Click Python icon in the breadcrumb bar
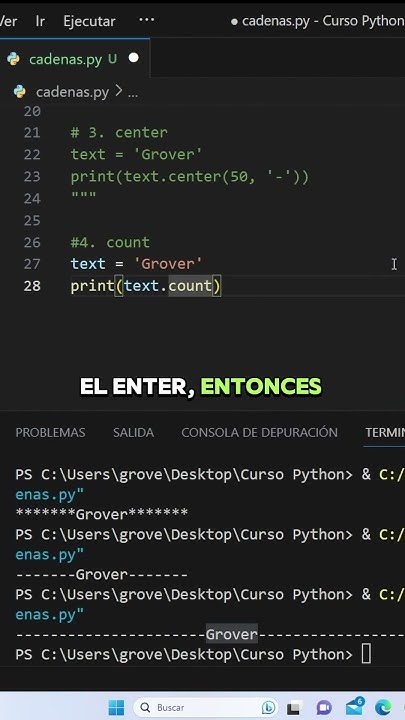The width and height of the screenshot is (405, 720). 20,92
